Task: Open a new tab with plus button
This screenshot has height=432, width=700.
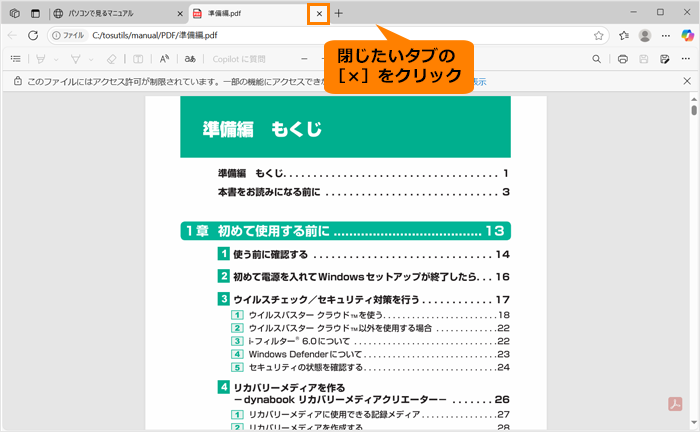Action: 339,13
